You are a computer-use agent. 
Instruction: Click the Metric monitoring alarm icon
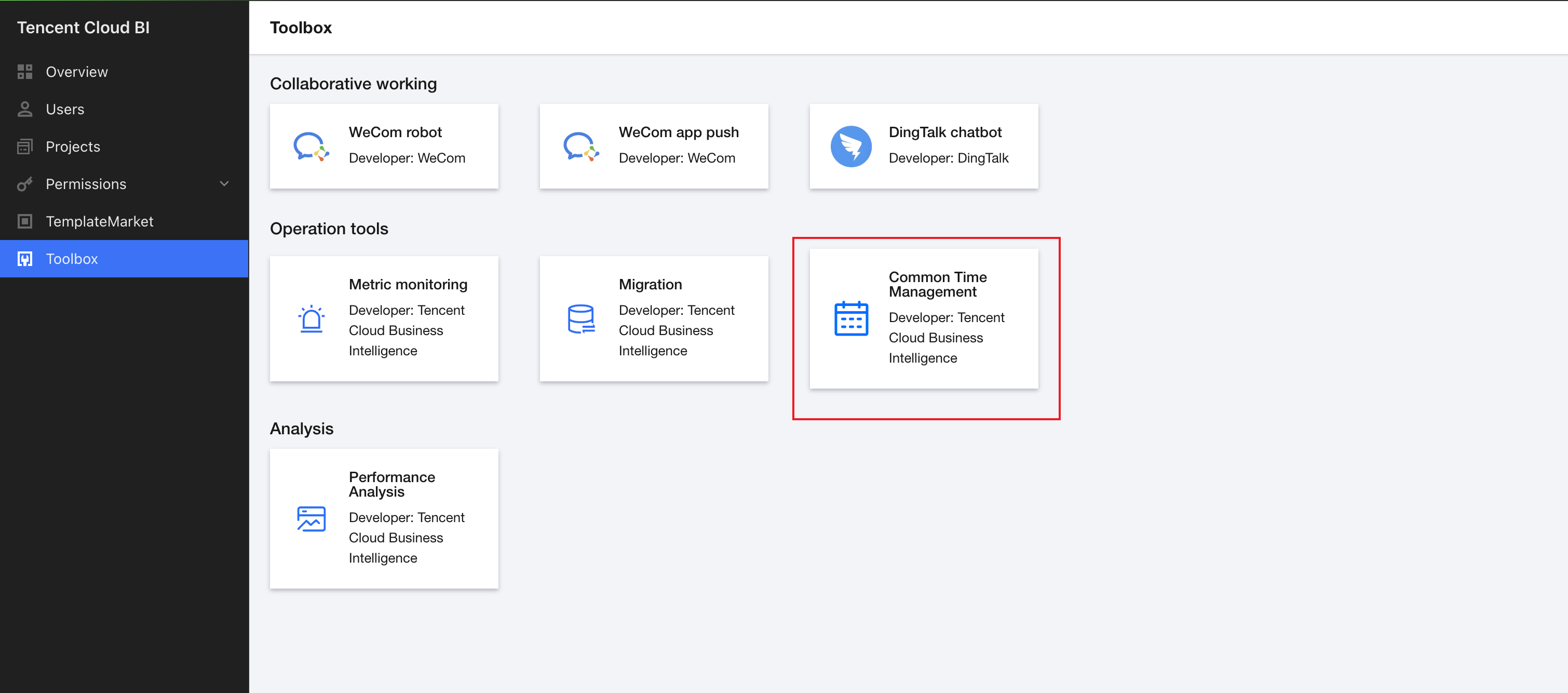click(x=311, y=319)
